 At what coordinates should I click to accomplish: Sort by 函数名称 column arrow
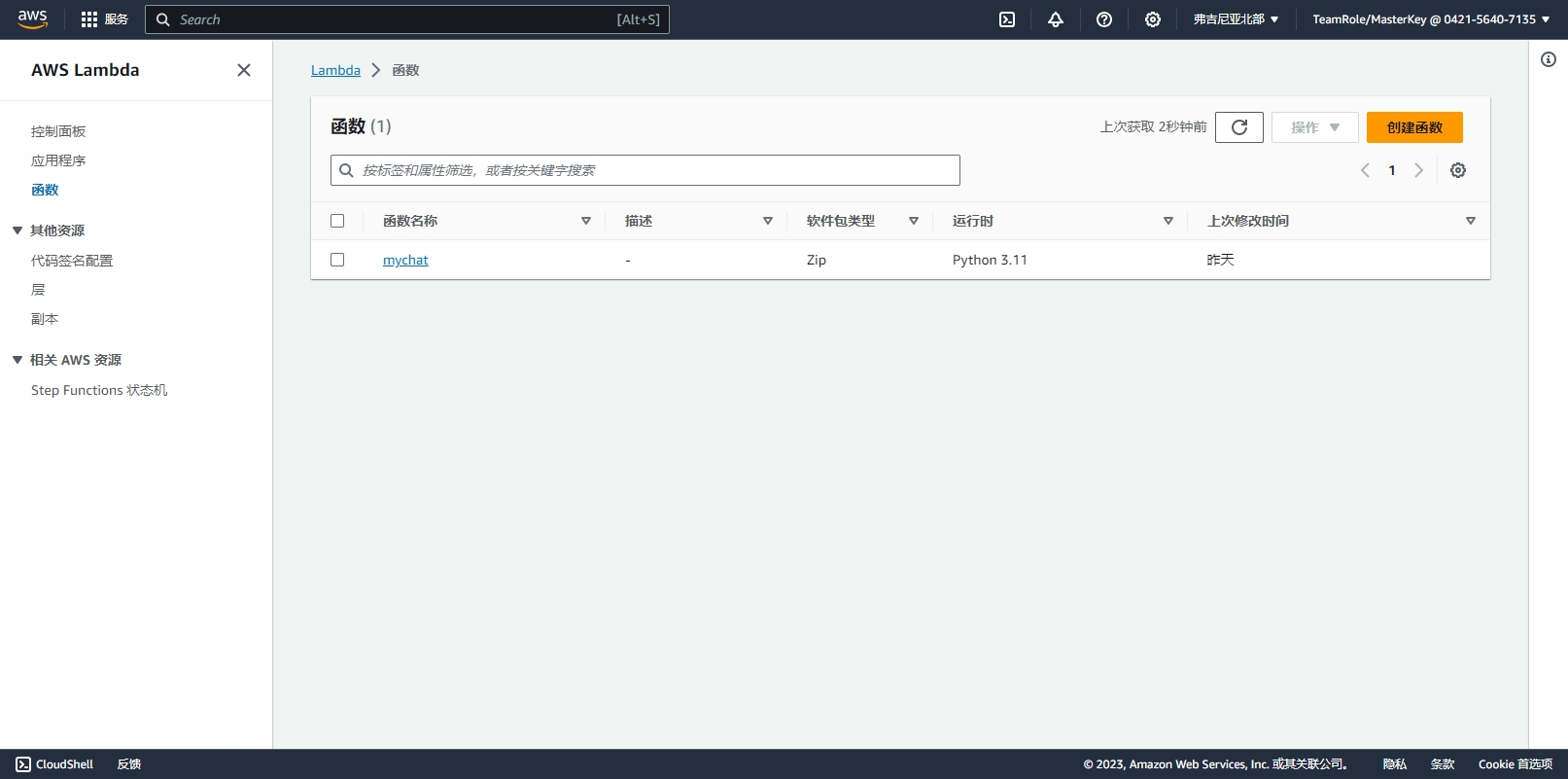pyautogui.click(x=586, y=221)
